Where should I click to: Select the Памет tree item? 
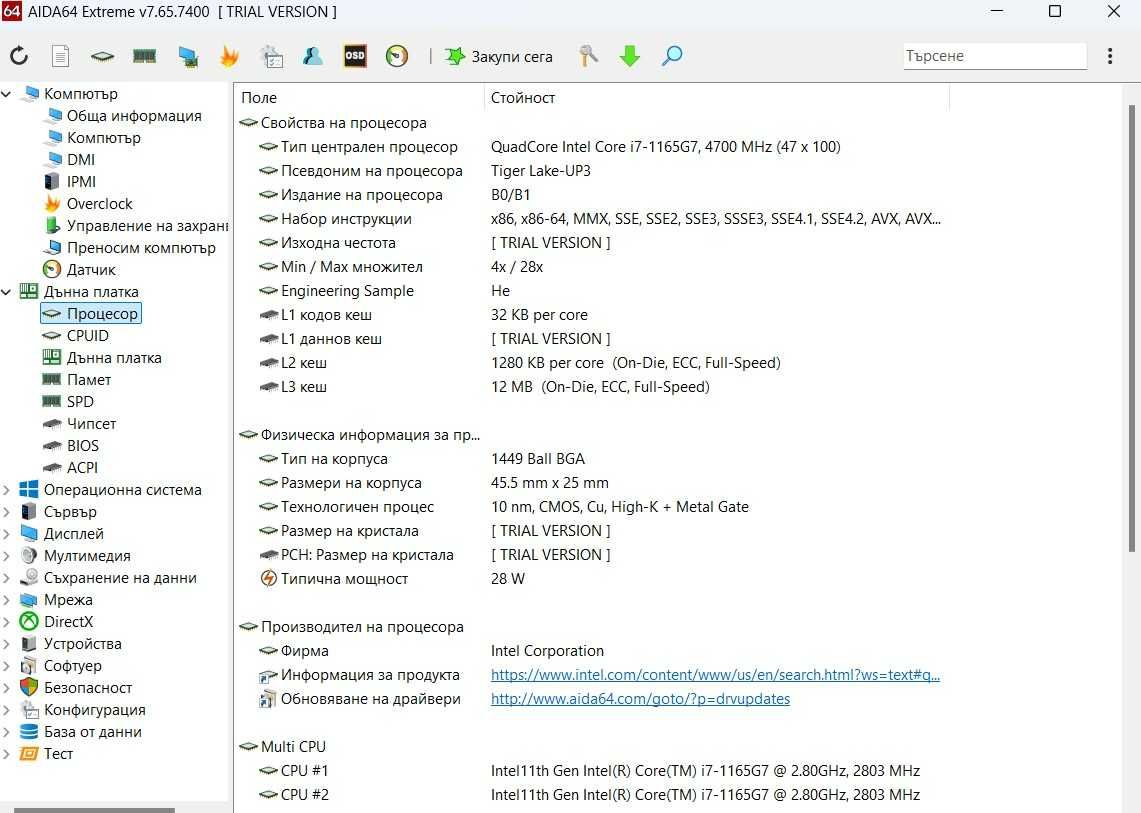click(89, 380)
